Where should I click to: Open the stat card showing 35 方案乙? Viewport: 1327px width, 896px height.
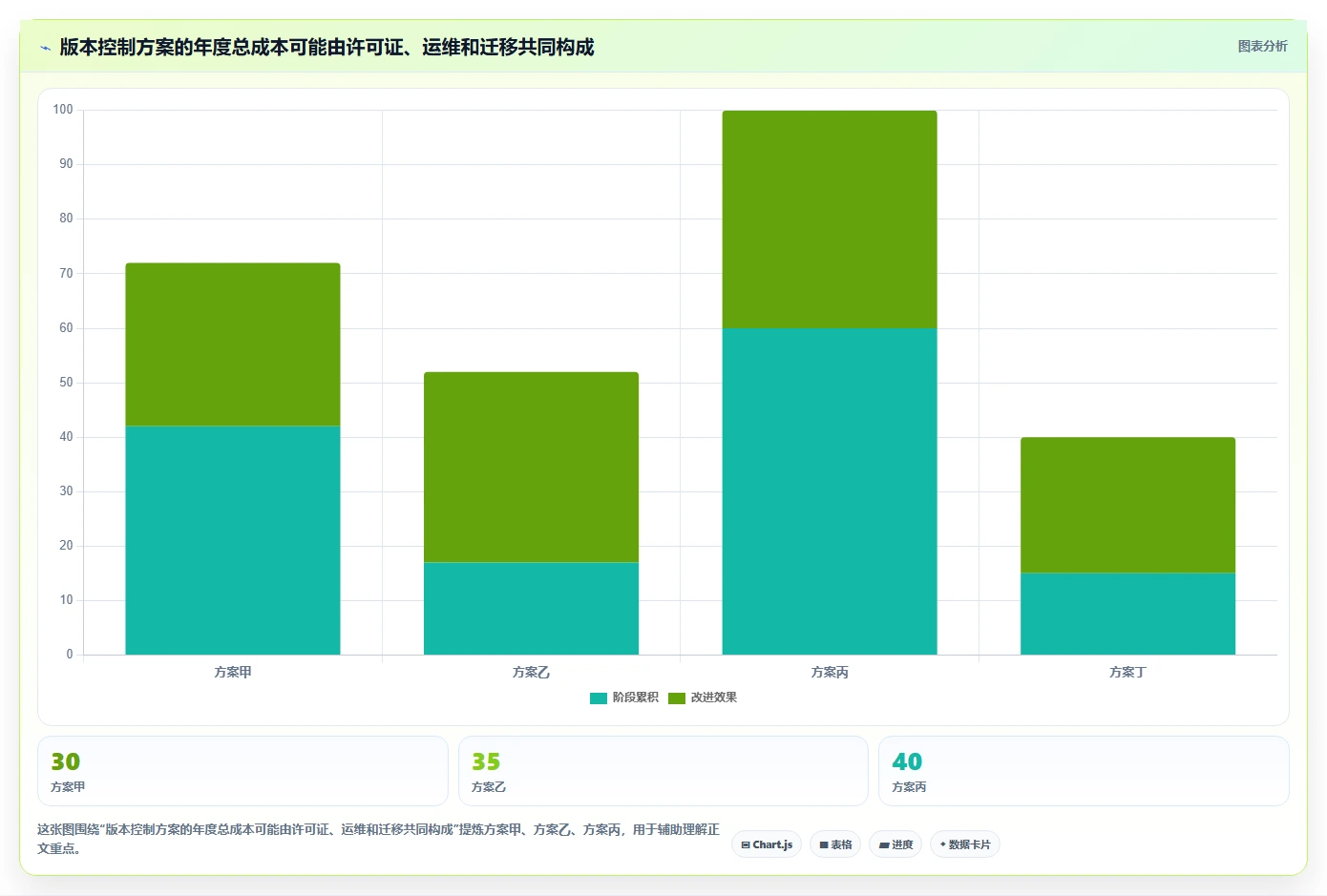[663, 771]
